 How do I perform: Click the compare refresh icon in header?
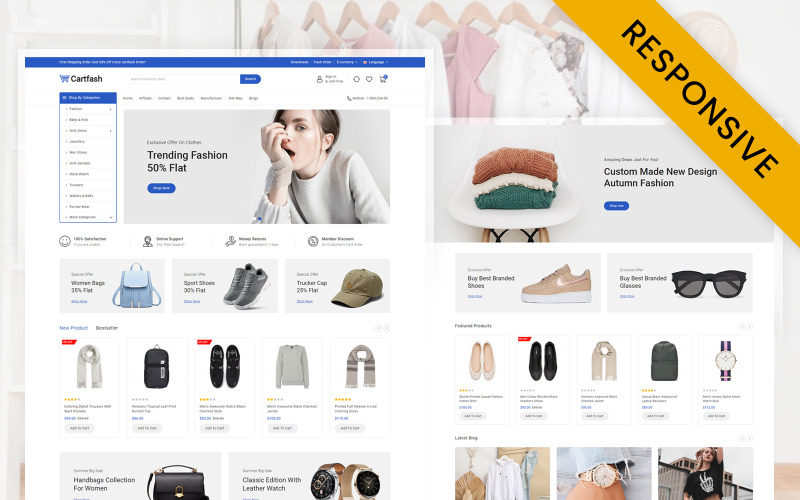356,79
